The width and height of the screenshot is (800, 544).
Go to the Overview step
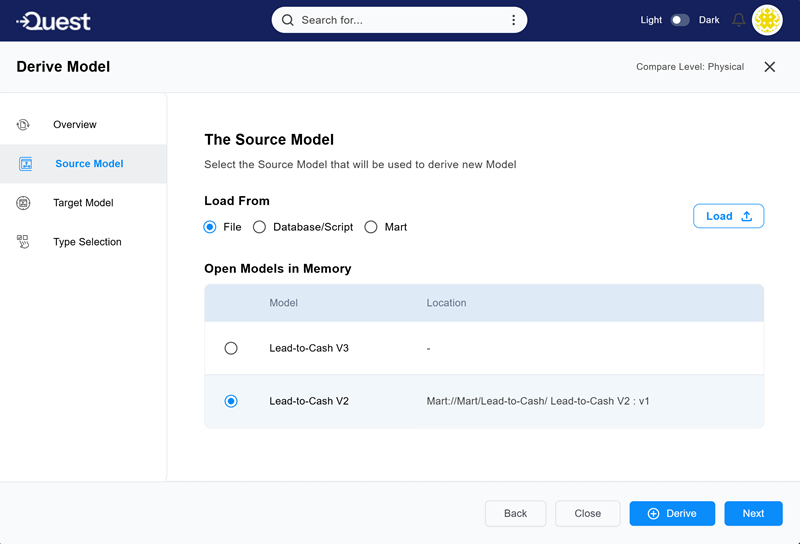(x=83, y=125)
